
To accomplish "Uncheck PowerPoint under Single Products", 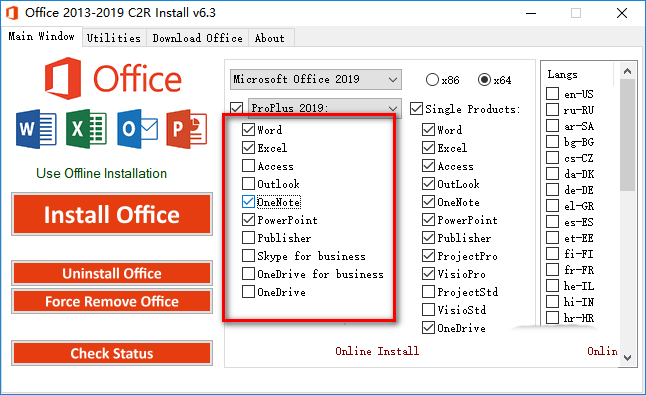I will click(x=428, y=220).
